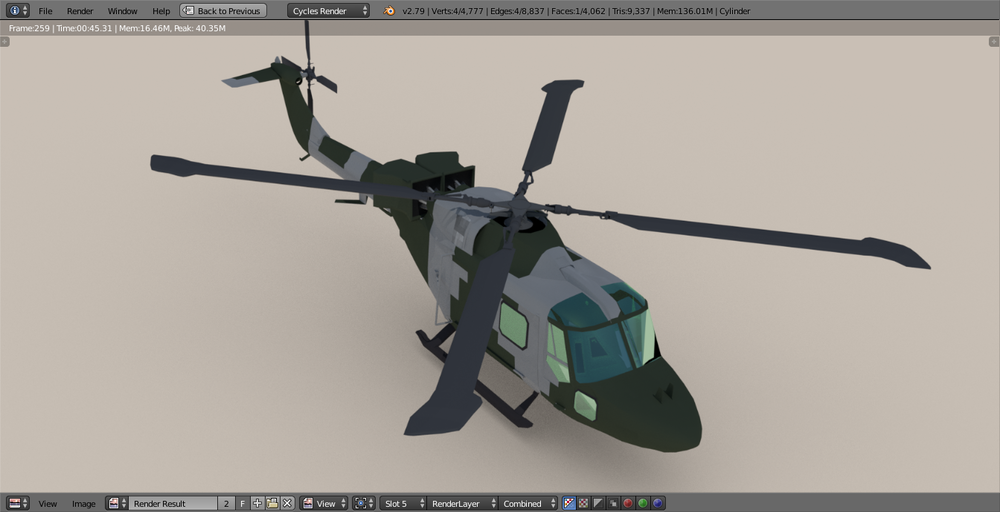
Task: Open the Help menu
Action: pyautogui.click(x=161, y=11)
